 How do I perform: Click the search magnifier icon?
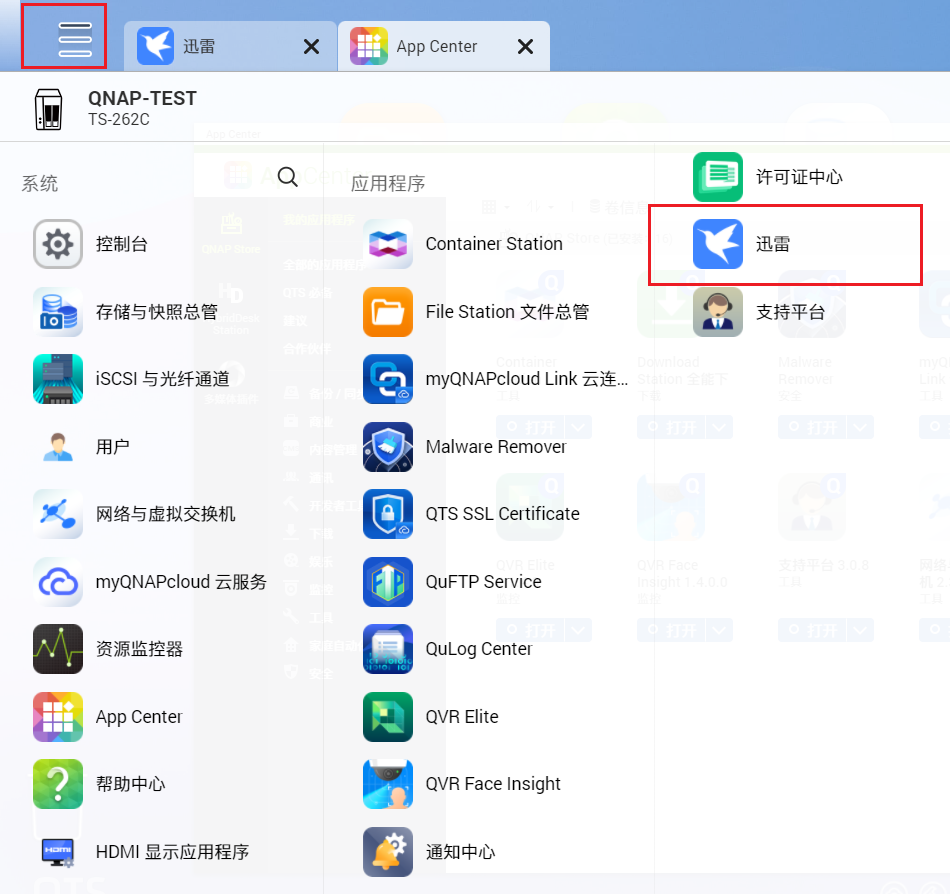pyautogui.click(x=287, y=177)
